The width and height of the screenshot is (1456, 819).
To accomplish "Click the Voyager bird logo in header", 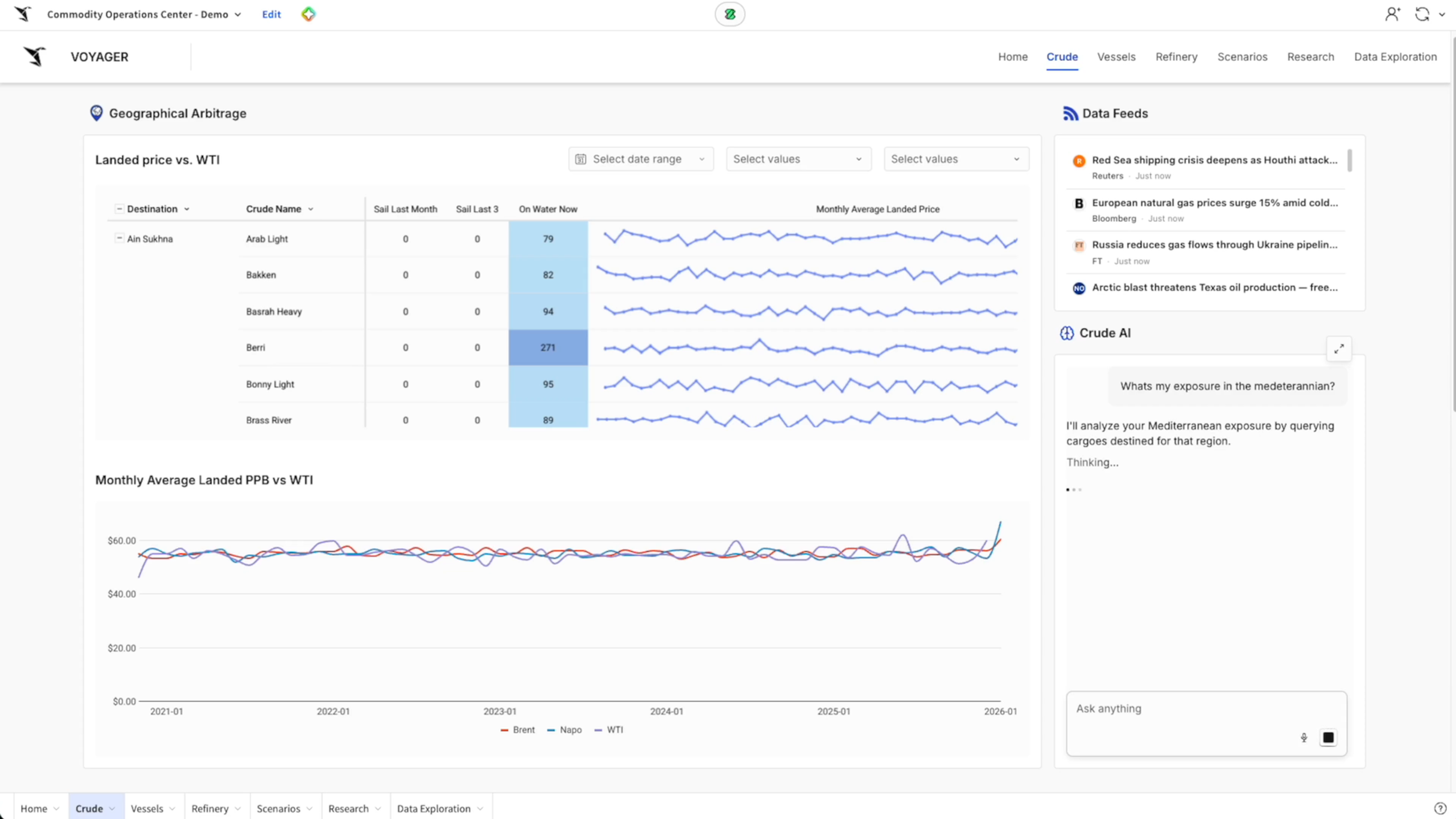I will [35, 57].
